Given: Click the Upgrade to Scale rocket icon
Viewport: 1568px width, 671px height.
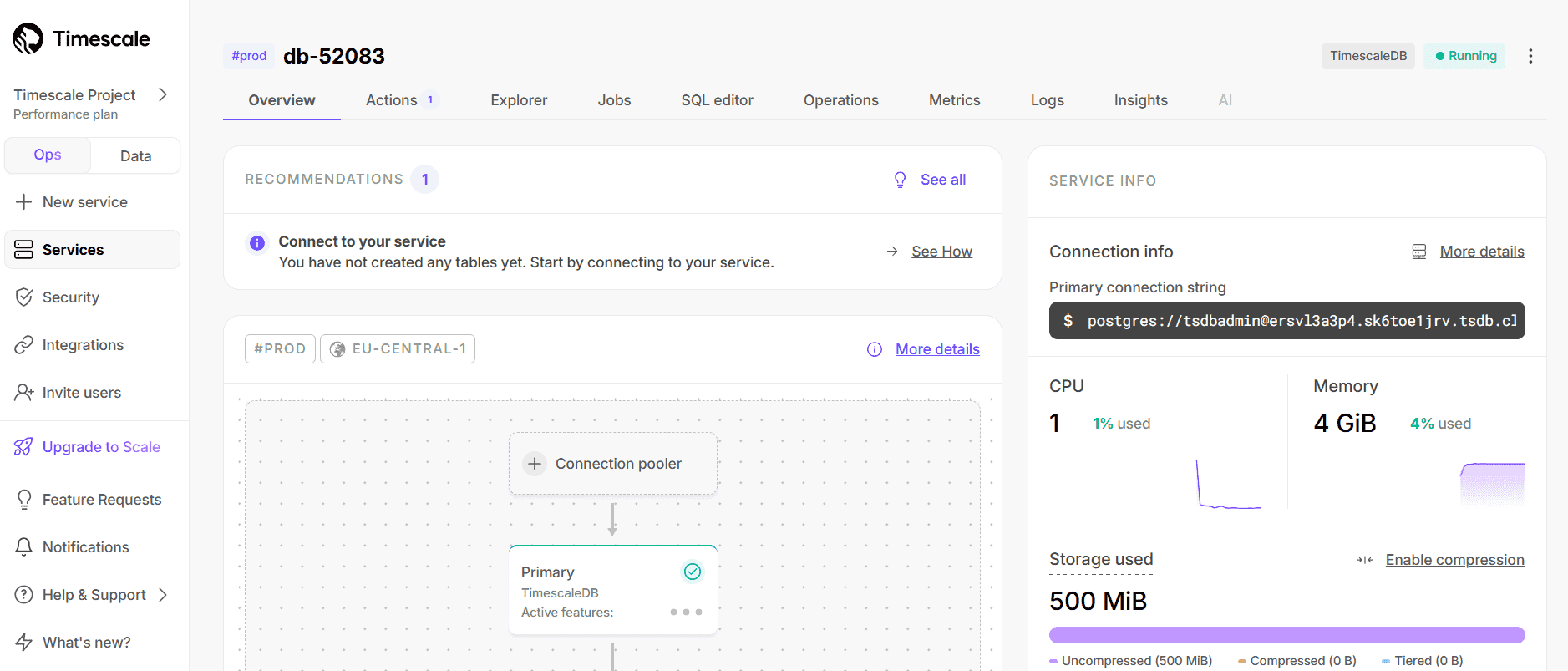Looking at the screenshot, I should tap(23, 446).
